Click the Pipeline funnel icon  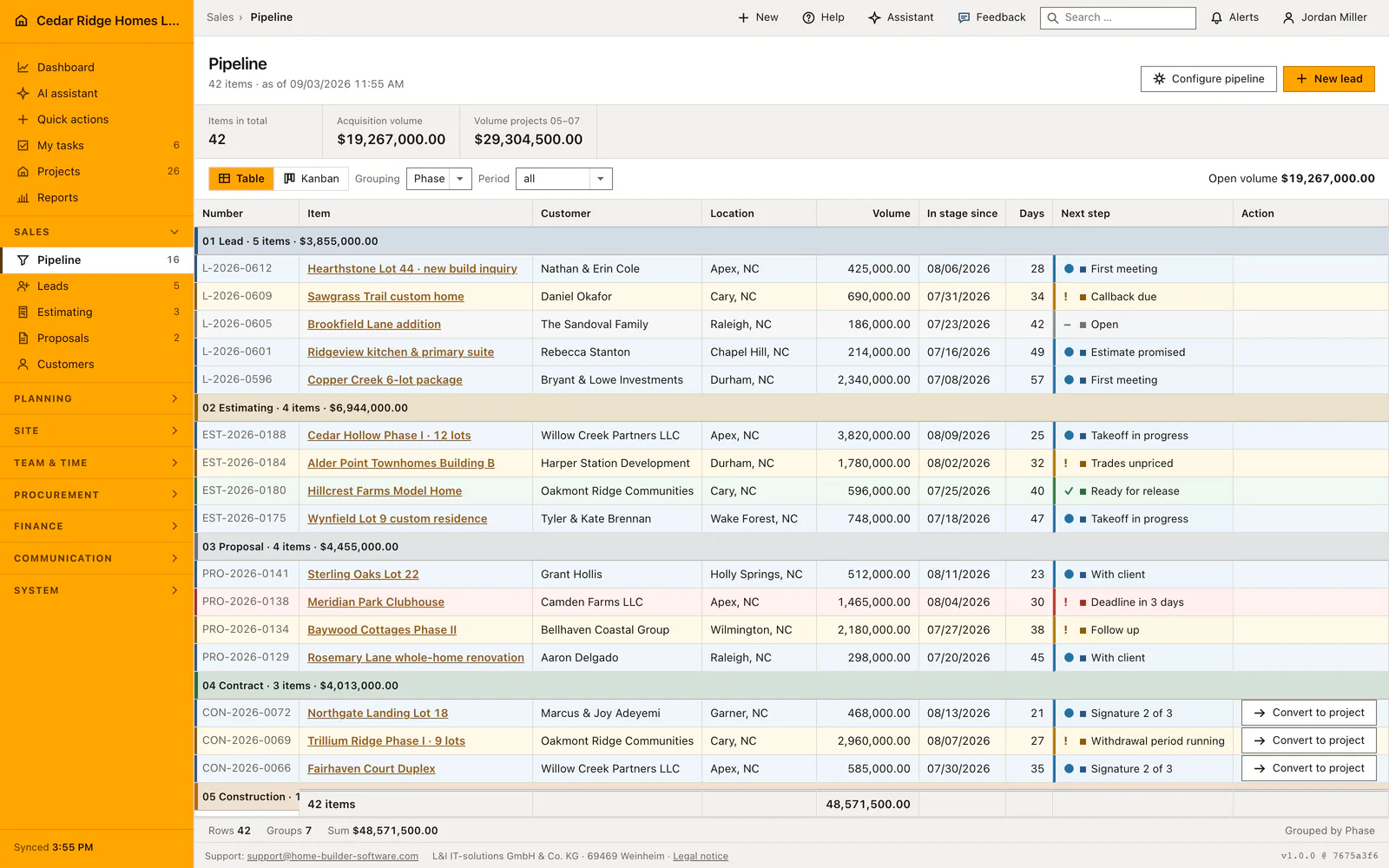(23, 260)
